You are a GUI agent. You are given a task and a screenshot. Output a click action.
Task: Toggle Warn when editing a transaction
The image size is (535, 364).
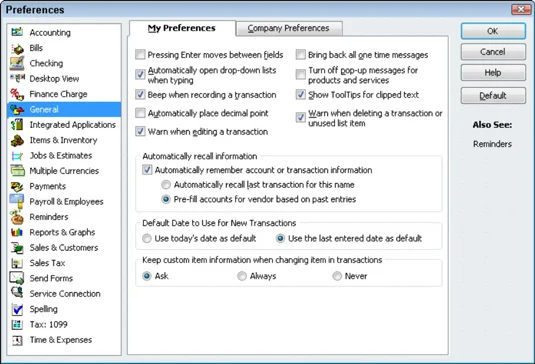(140, 131)
